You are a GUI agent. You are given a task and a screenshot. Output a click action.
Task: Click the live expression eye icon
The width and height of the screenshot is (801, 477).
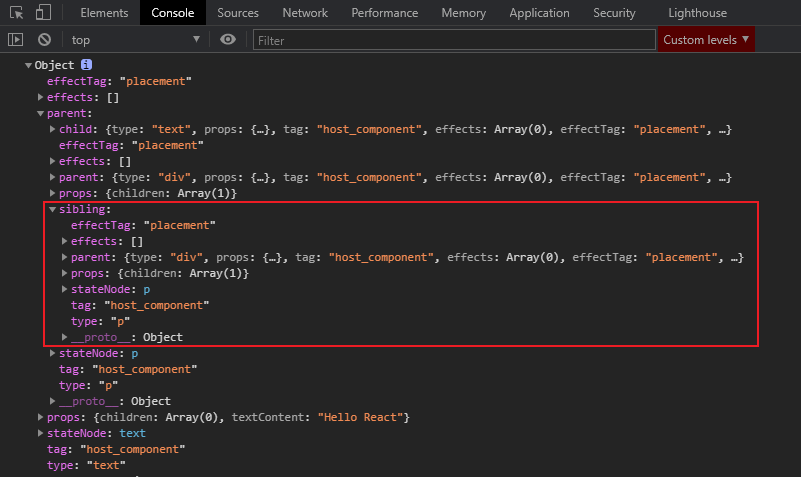(x=229, y=39)
